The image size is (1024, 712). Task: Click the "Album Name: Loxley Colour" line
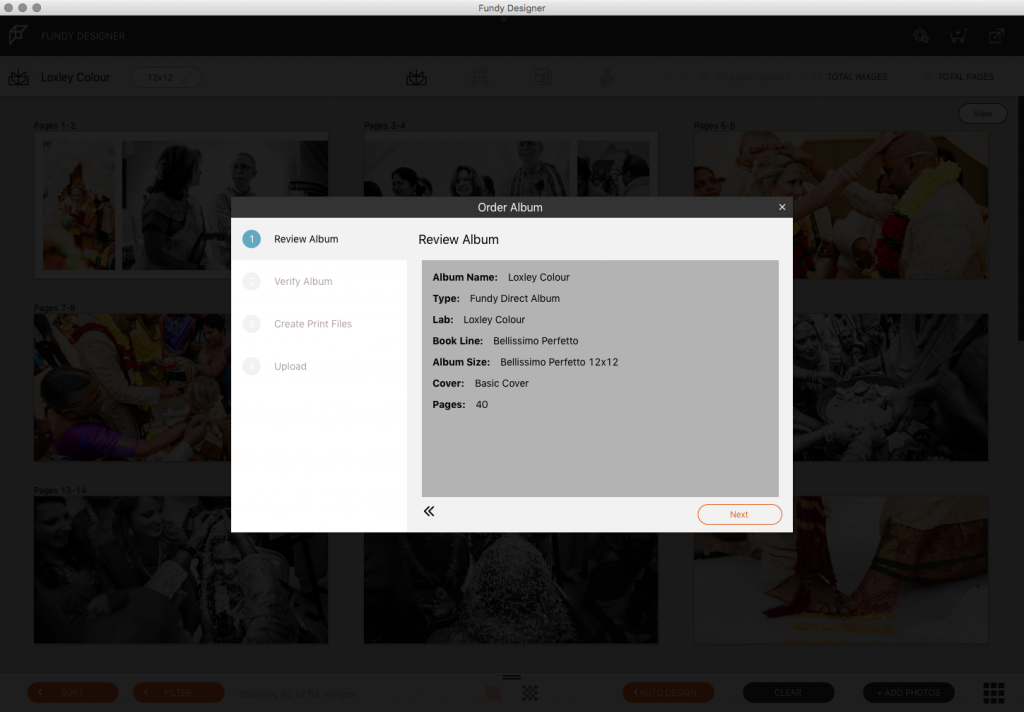coord(501,277)
